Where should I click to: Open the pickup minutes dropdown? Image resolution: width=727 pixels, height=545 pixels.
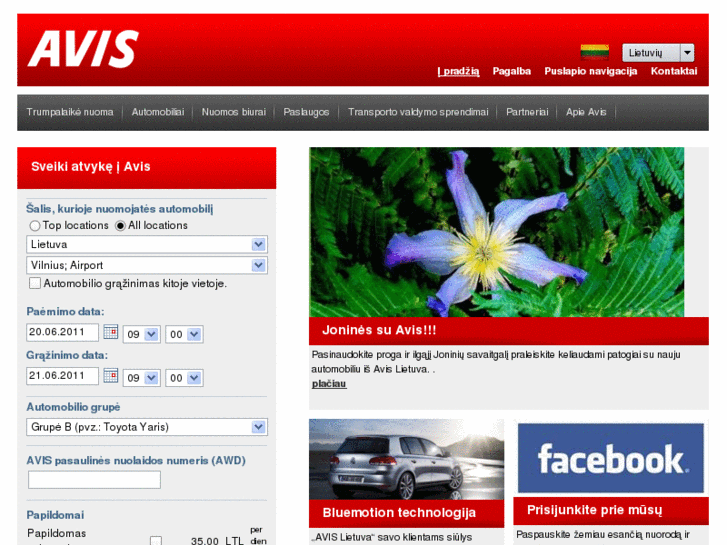pos(184,334)
